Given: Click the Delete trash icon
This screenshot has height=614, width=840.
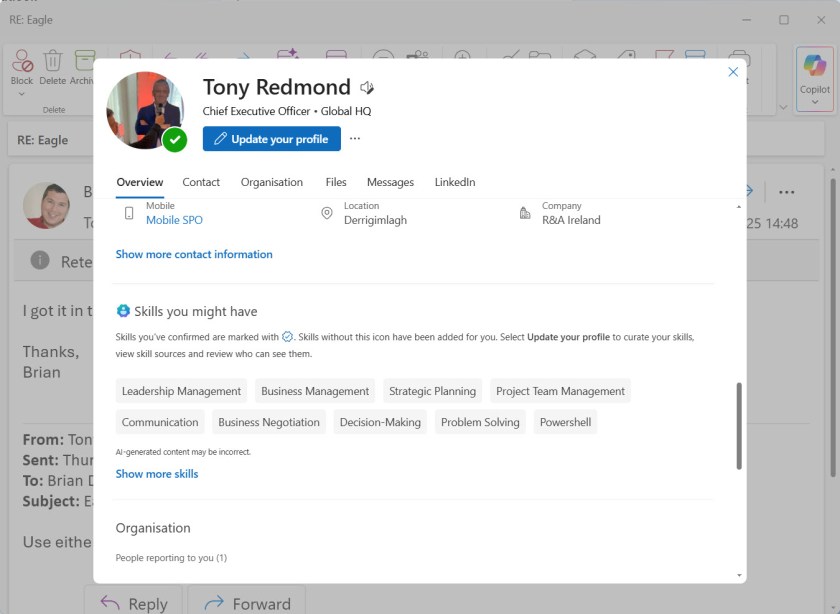Looking at the screenshot, I should click(x=53, y=62).
